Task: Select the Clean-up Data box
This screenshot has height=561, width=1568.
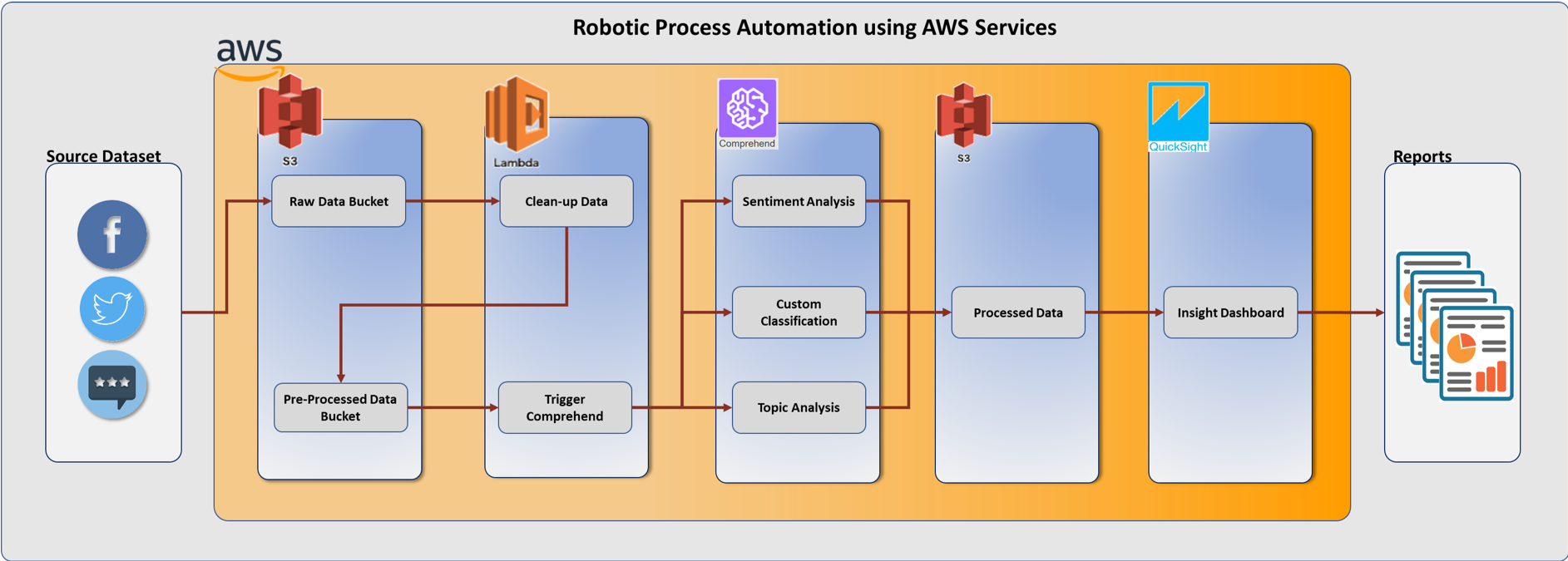Action: tap(566, 201)
